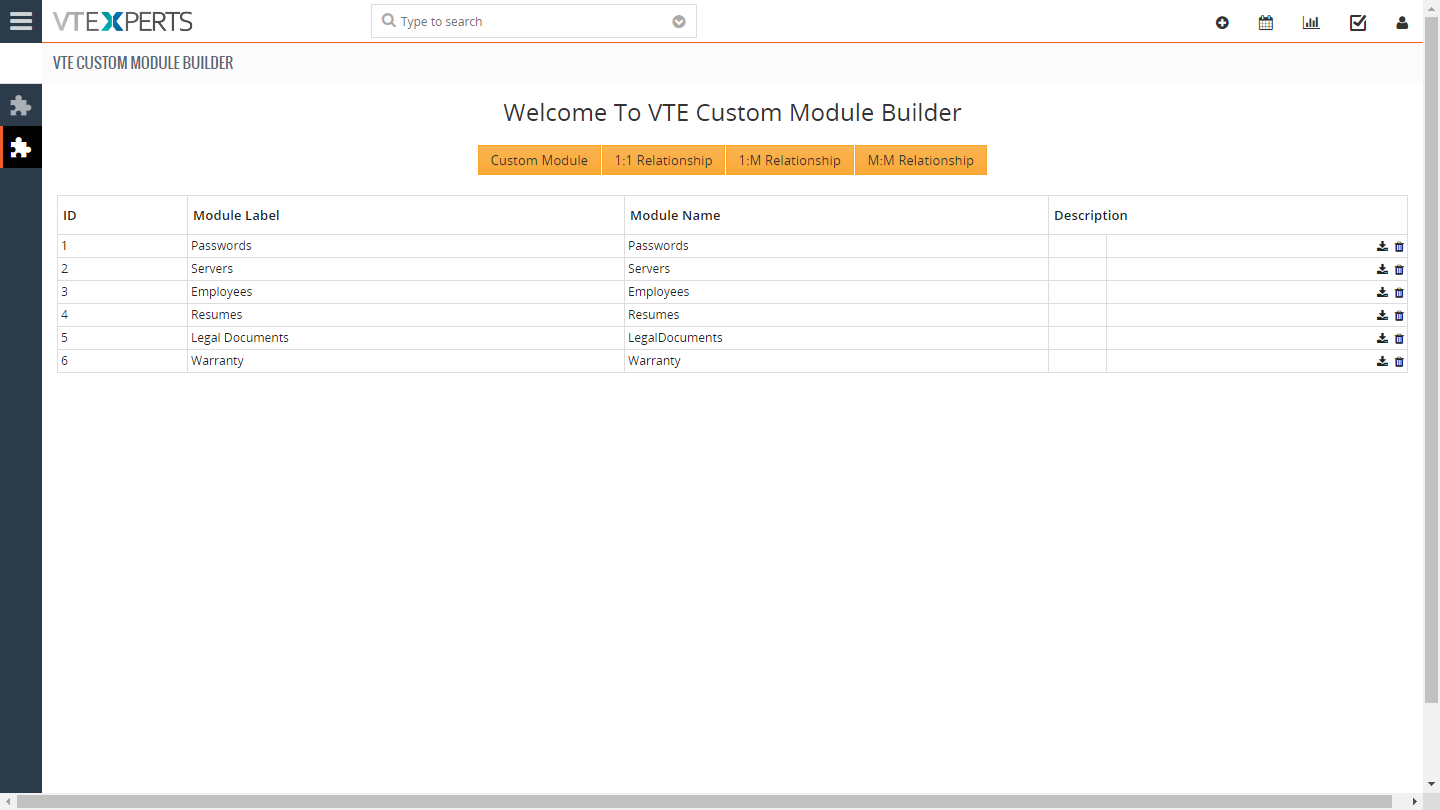Focus the Type to search field
The width and height of the screenshot is (1440, 810).
[533, 21]
